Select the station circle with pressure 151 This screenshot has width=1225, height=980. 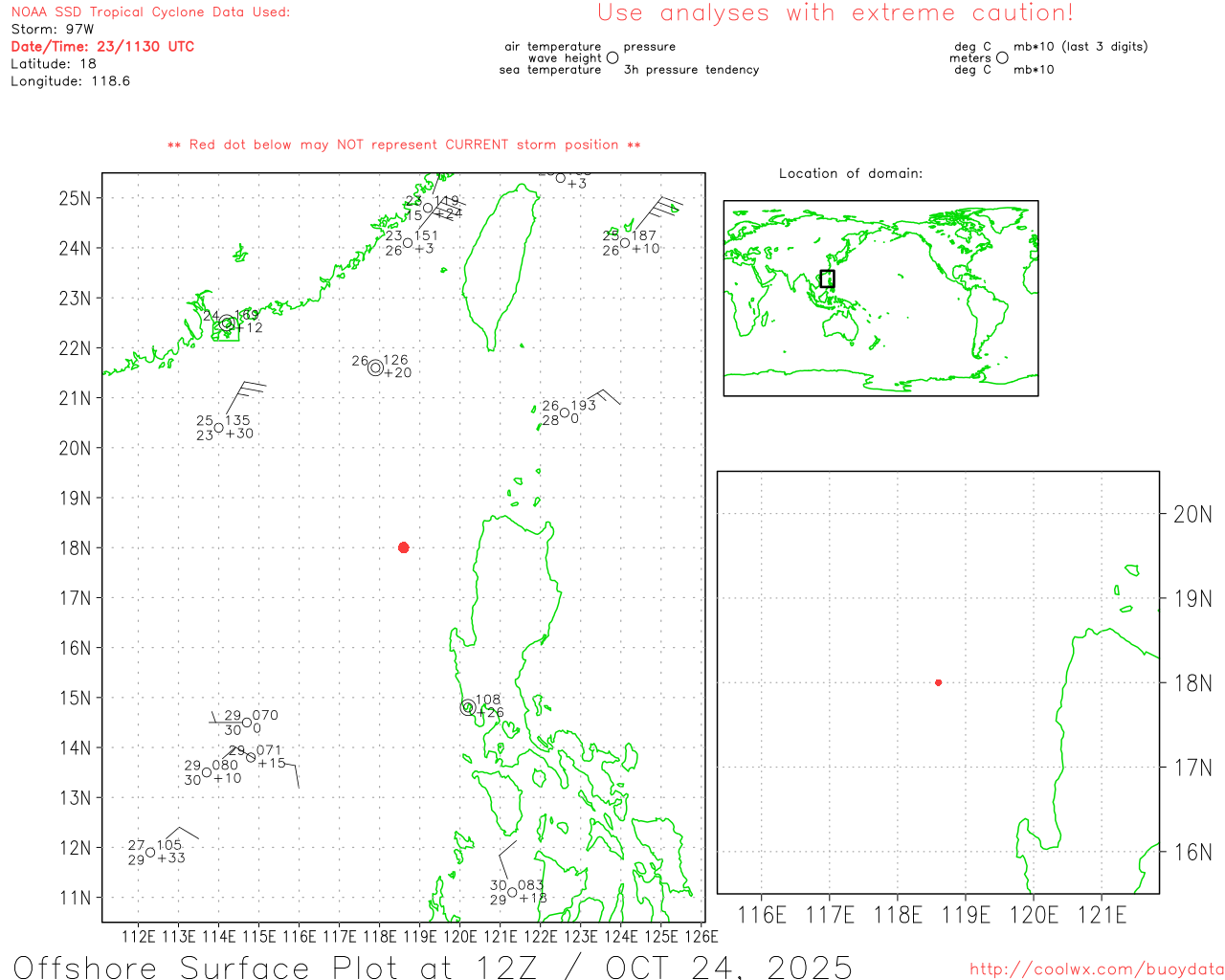(408, 243)
